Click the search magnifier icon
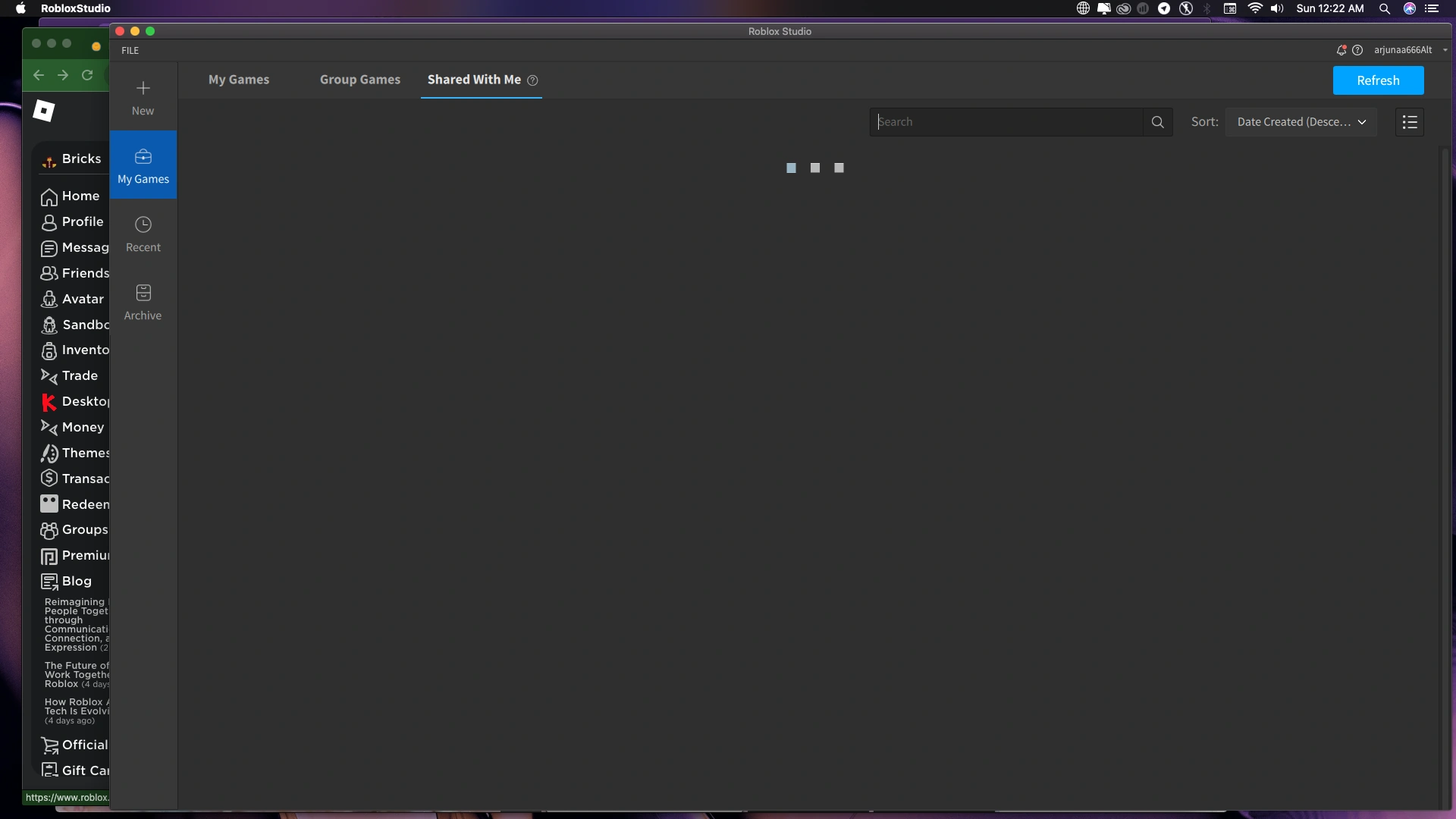 (x=1157, y=122)
